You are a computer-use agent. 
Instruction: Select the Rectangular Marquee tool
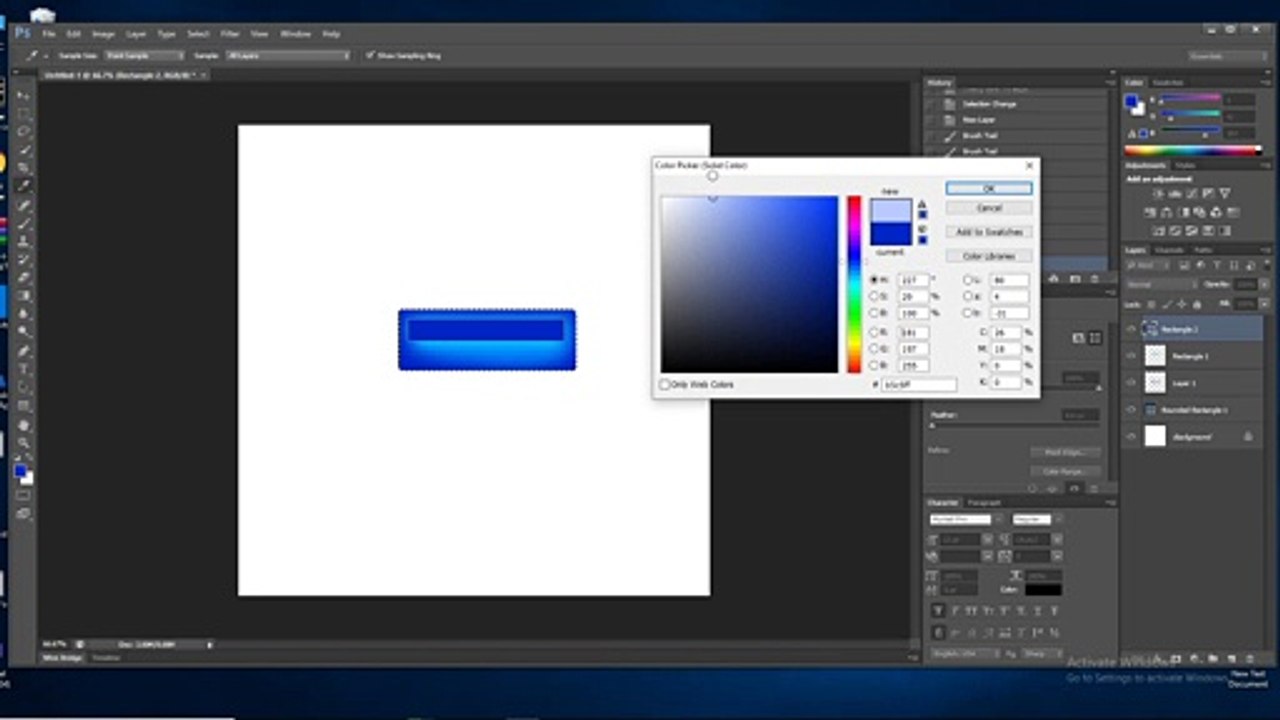pos(24,112)
